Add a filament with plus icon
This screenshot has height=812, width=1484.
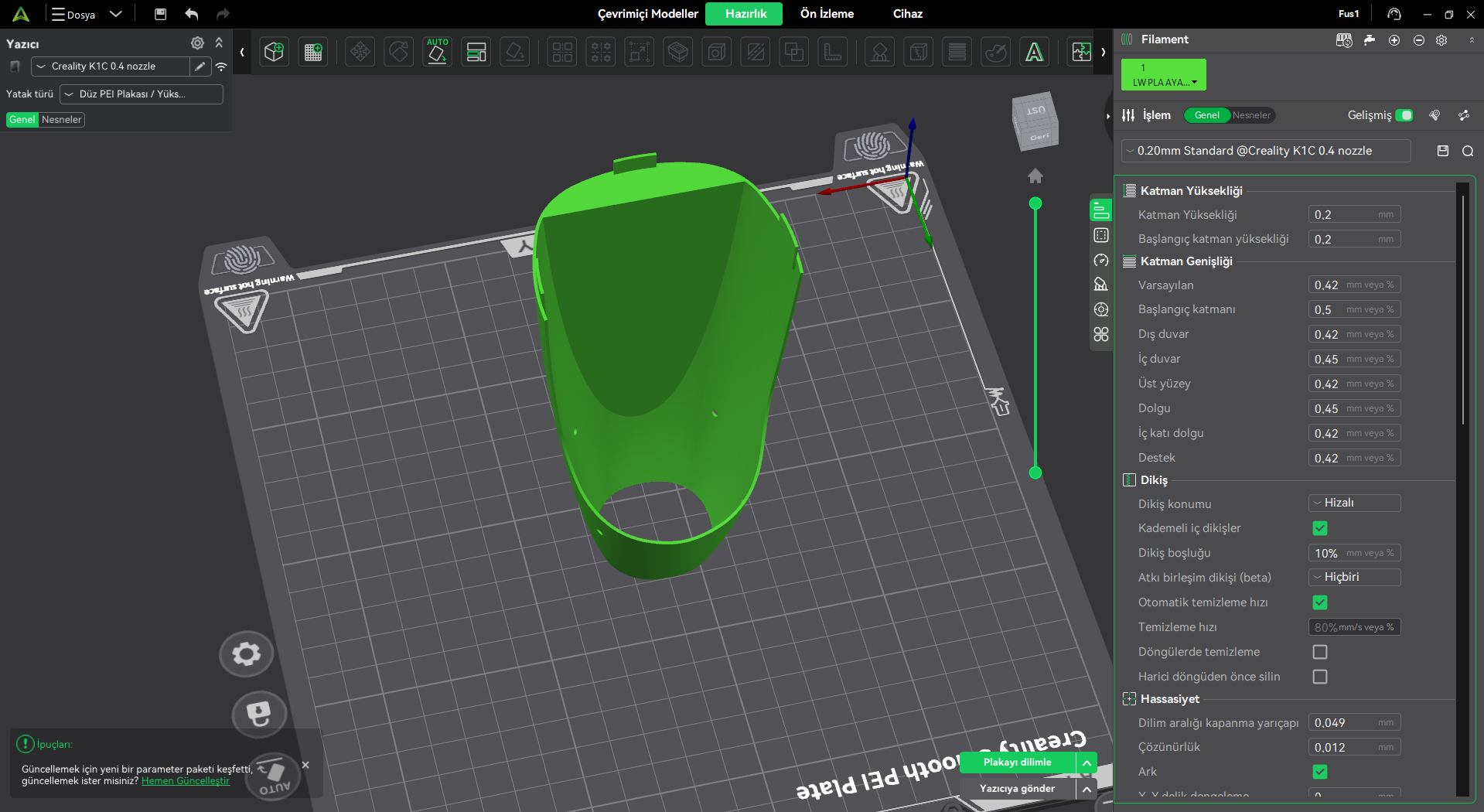coord(1394,40)
